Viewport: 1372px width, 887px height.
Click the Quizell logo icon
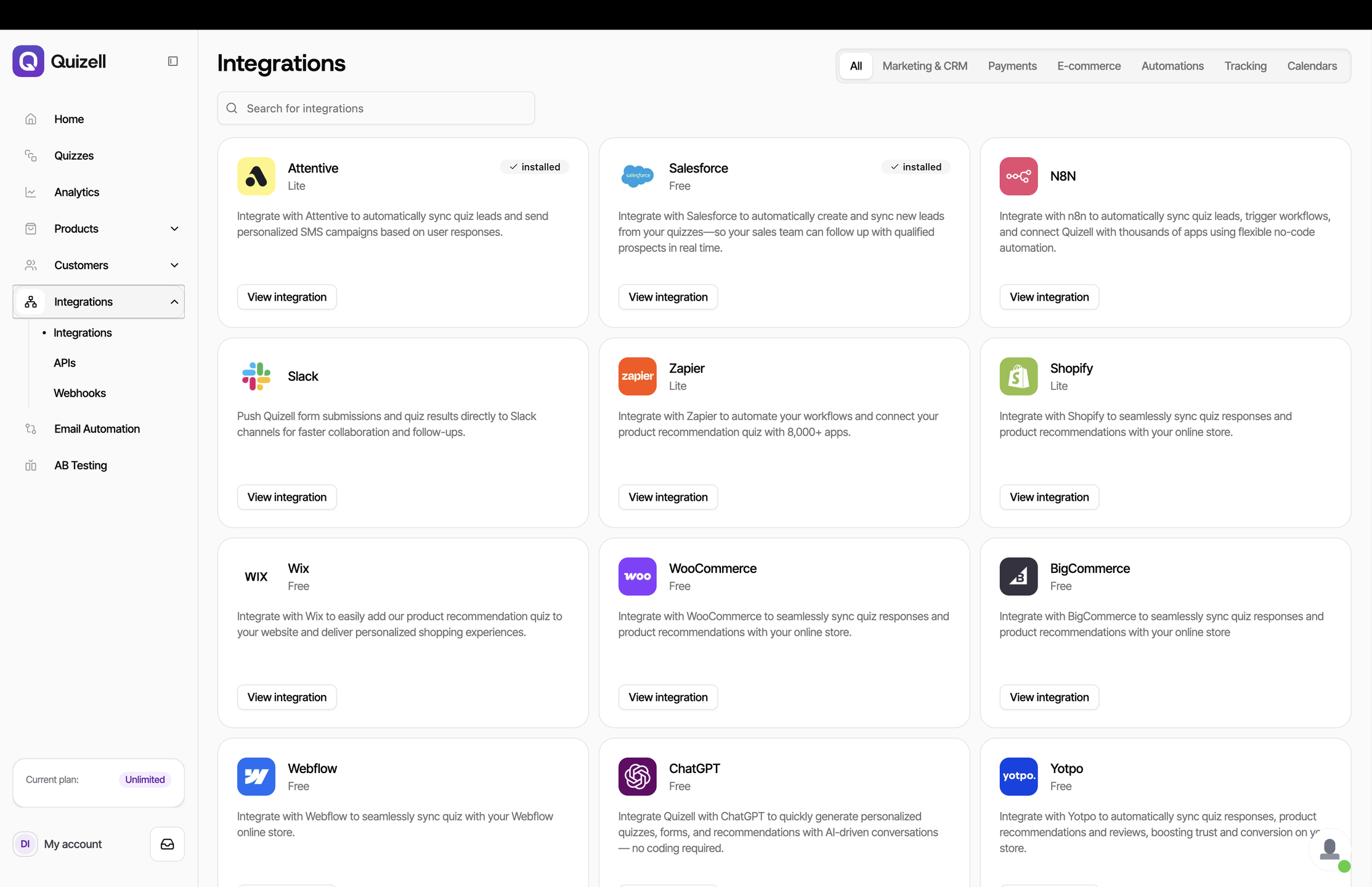click(28, 61)
